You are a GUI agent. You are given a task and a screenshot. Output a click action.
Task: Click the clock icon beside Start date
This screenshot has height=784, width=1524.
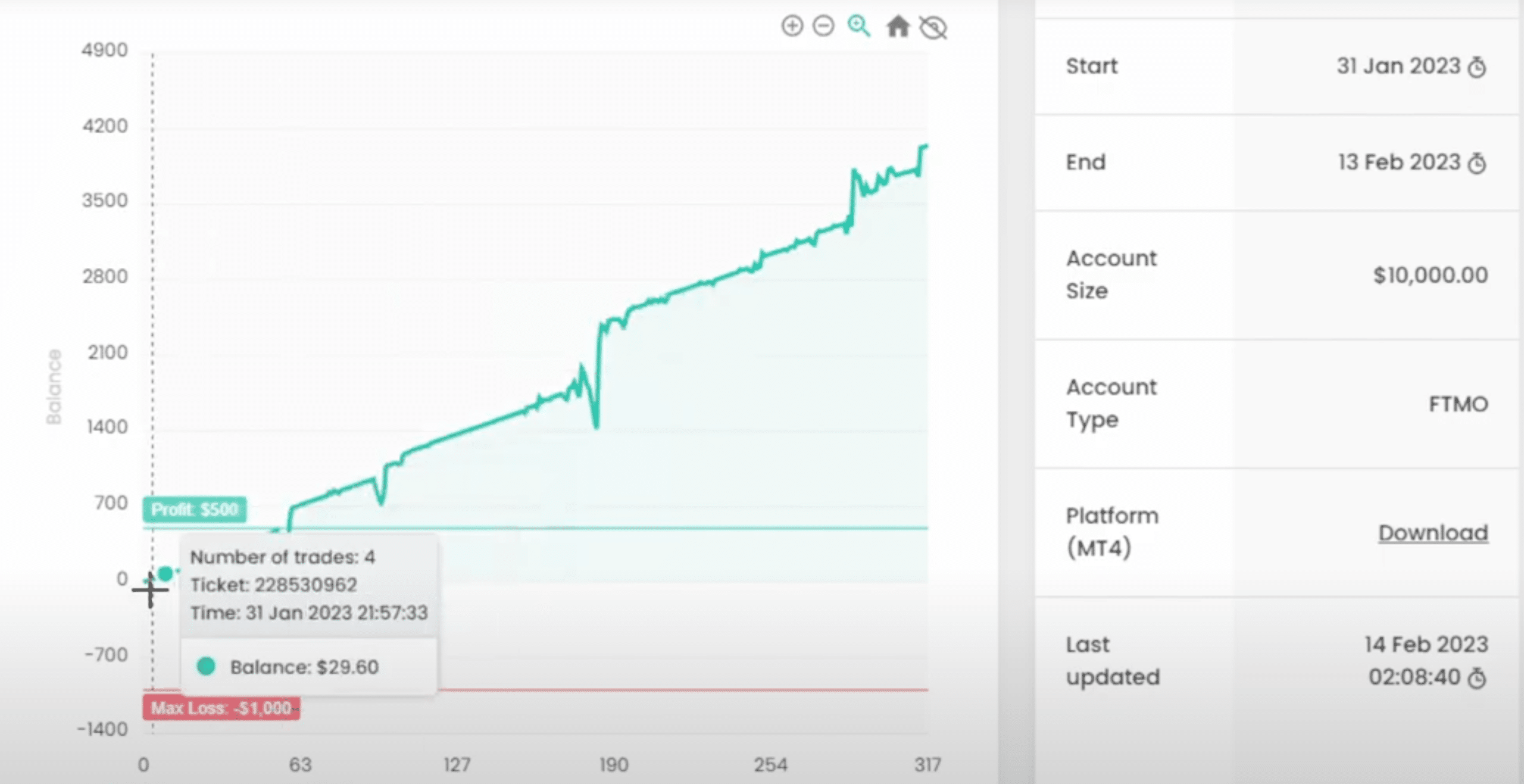tap(1477, 67)
